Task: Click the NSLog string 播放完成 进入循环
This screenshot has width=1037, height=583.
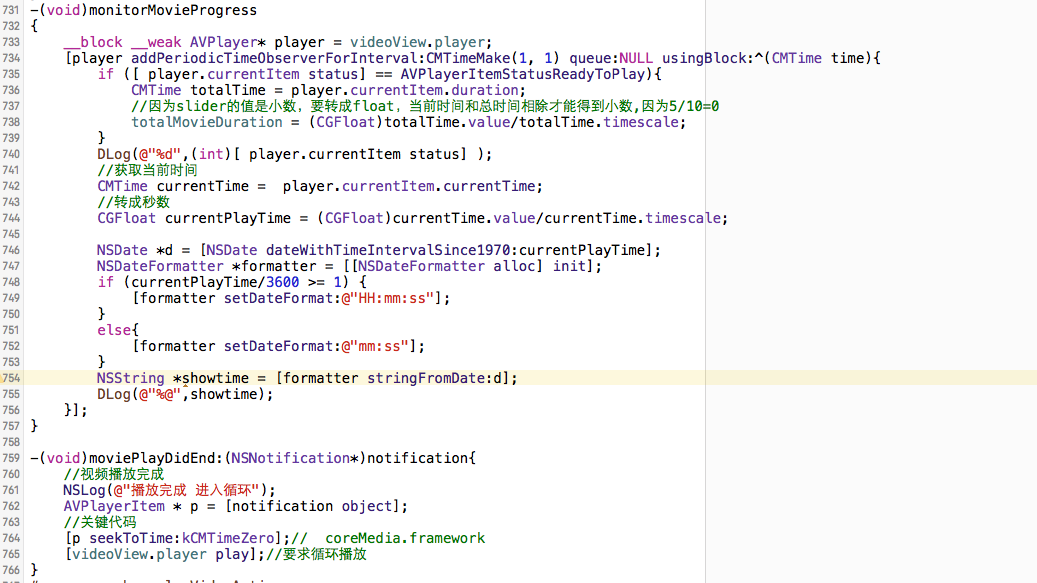Action: (x=186, y=490)
